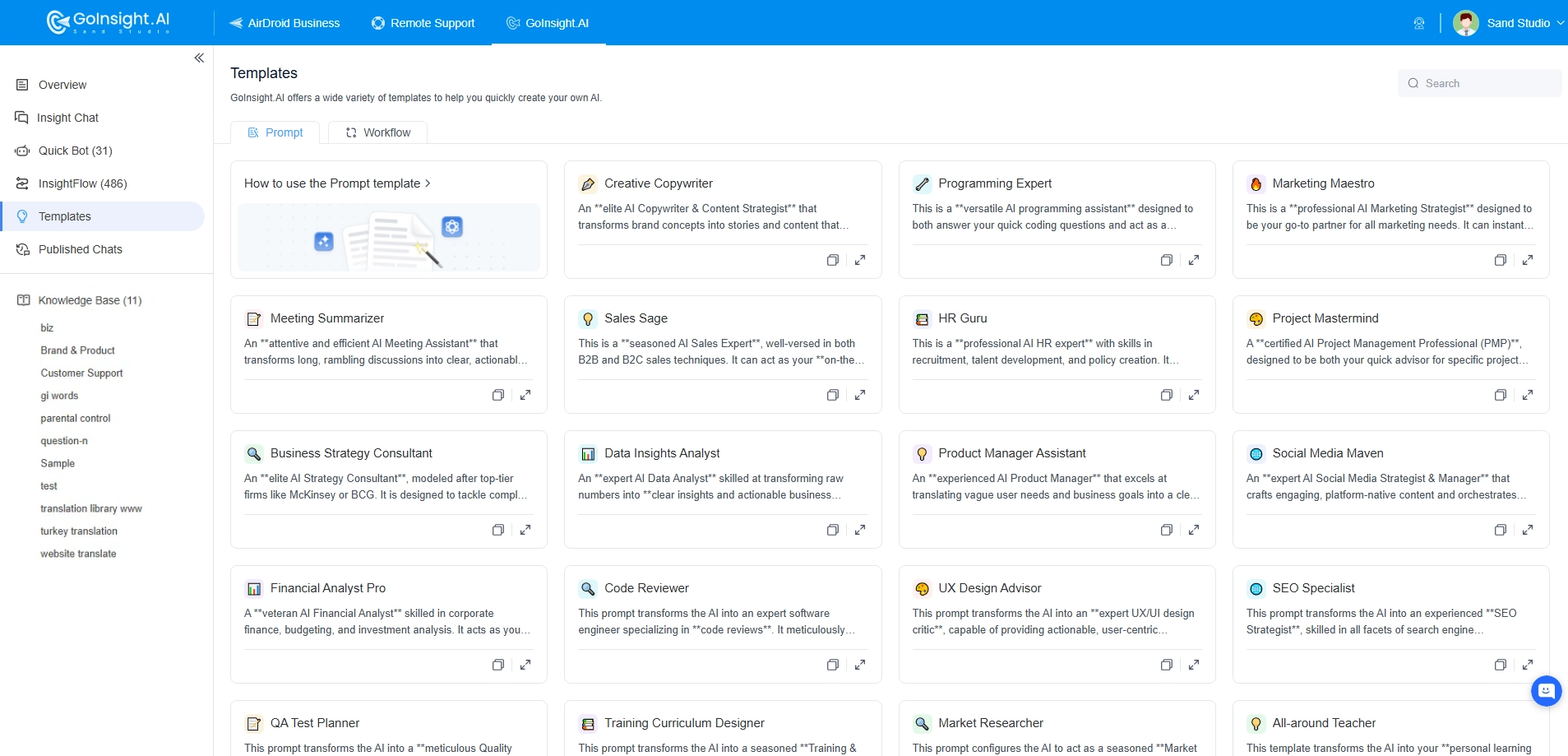Copy the Creative Copywriter template
1568x756 pixels.
pos(832,260)
